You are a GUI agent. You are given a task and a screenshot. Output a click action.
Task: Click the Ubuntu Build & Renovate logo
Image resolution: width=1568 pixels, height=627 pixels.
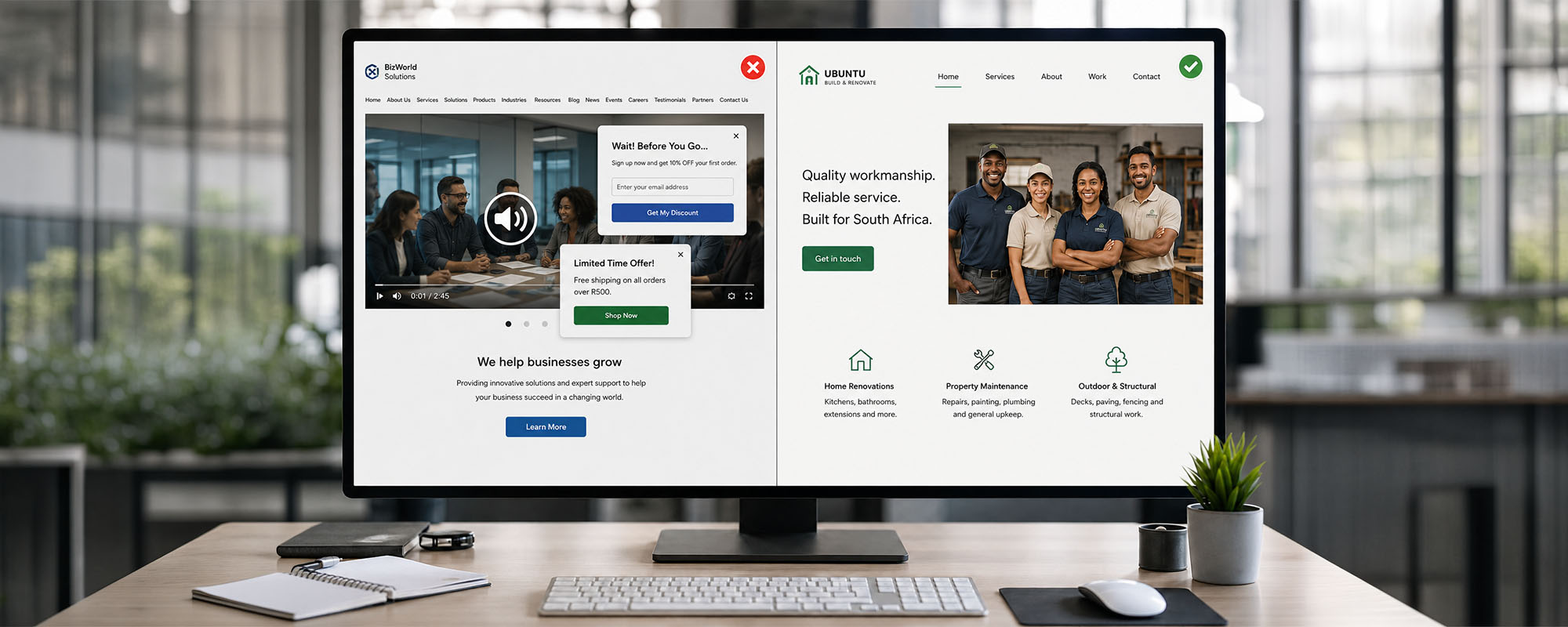[x=837, y=76]
